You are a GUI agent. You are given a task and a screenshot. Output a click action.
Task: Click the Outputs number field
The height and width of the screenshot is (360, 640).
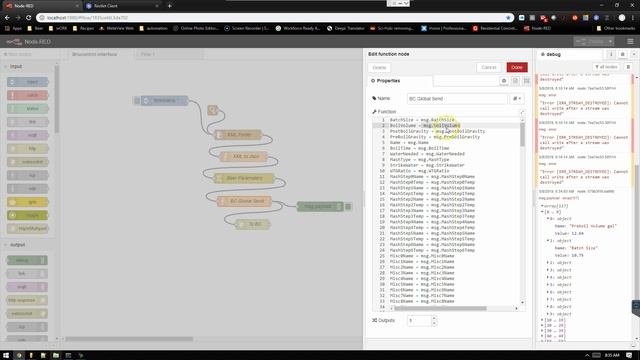pyautogui.click(x=419, y=320)
